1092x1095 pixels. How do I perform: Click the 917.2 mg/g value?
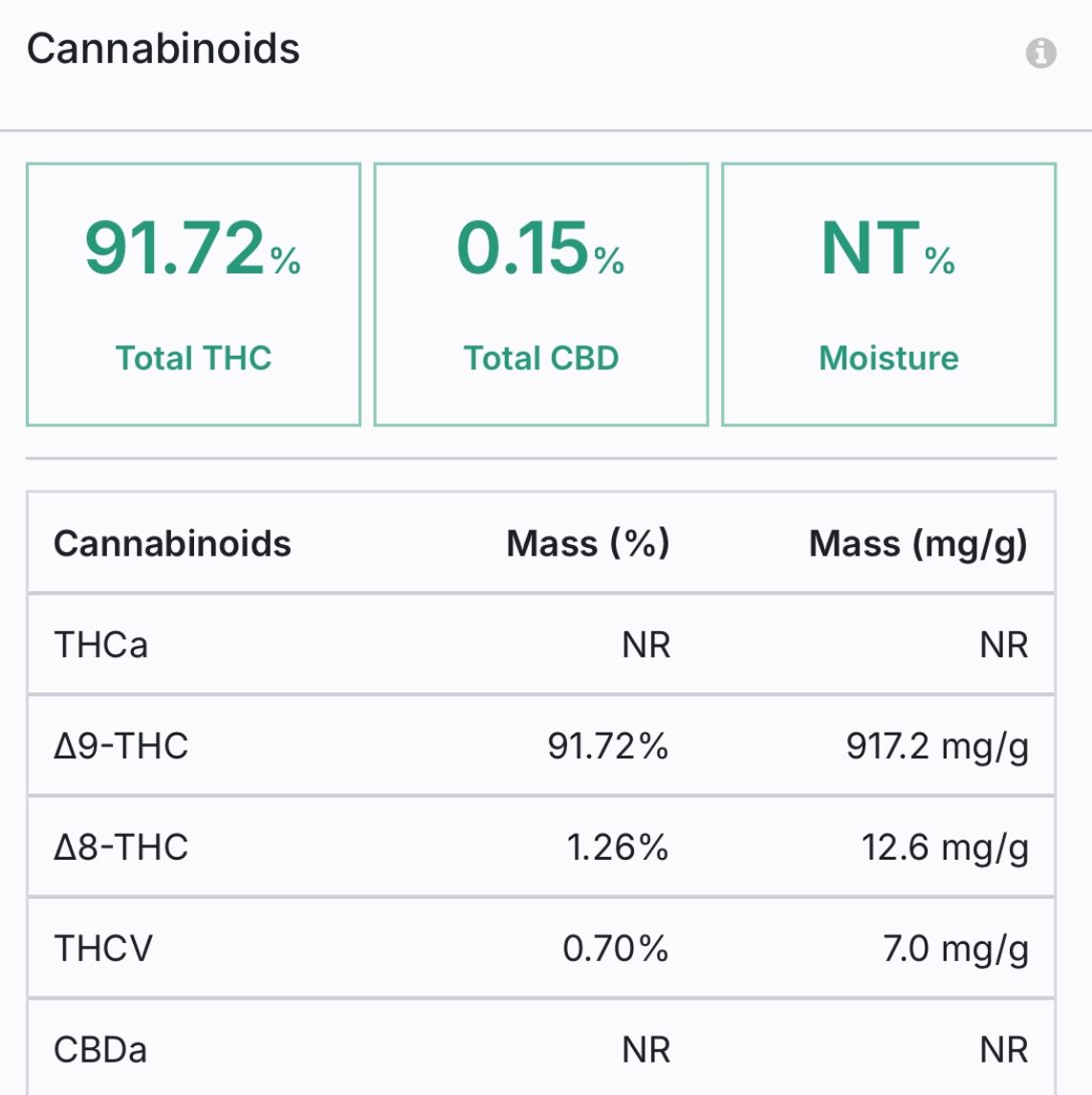coord(937,747)
